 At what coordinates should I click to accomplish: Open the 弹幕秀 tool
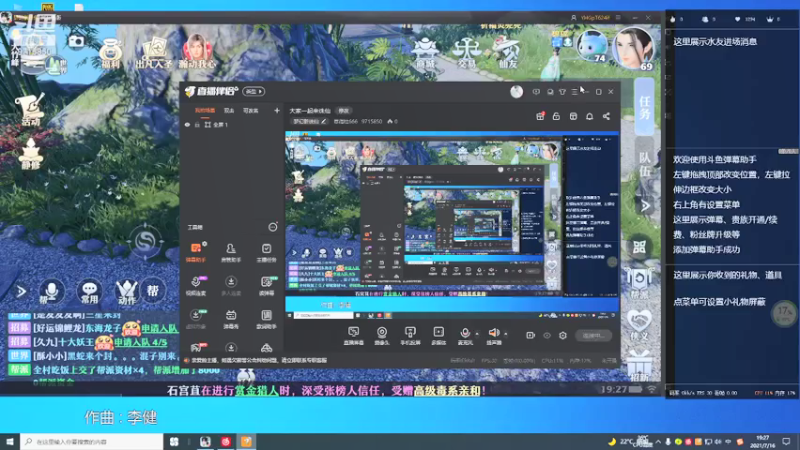[231, 319]
